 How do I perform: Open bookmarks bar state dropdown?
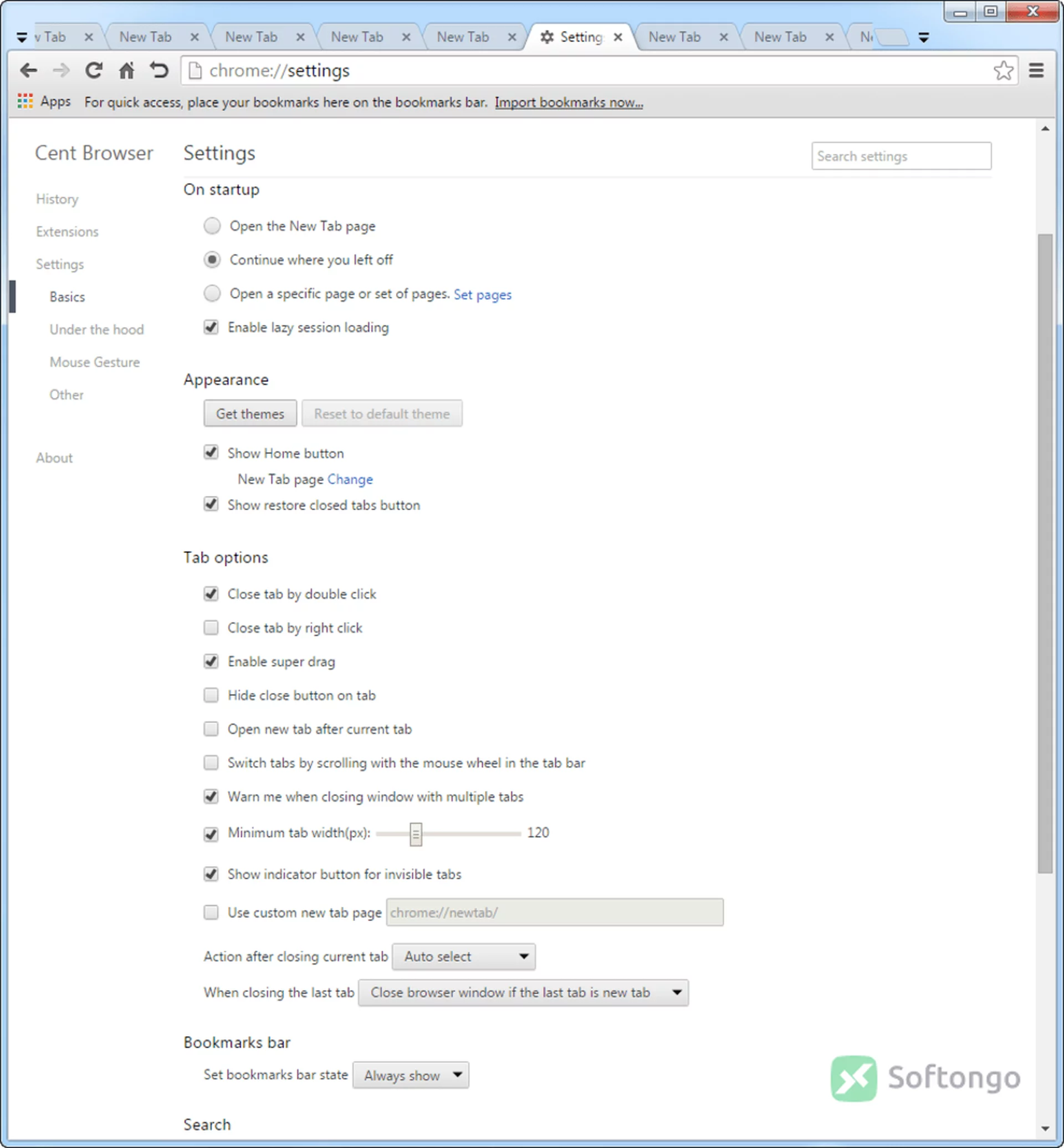(x=411, y=1075)
